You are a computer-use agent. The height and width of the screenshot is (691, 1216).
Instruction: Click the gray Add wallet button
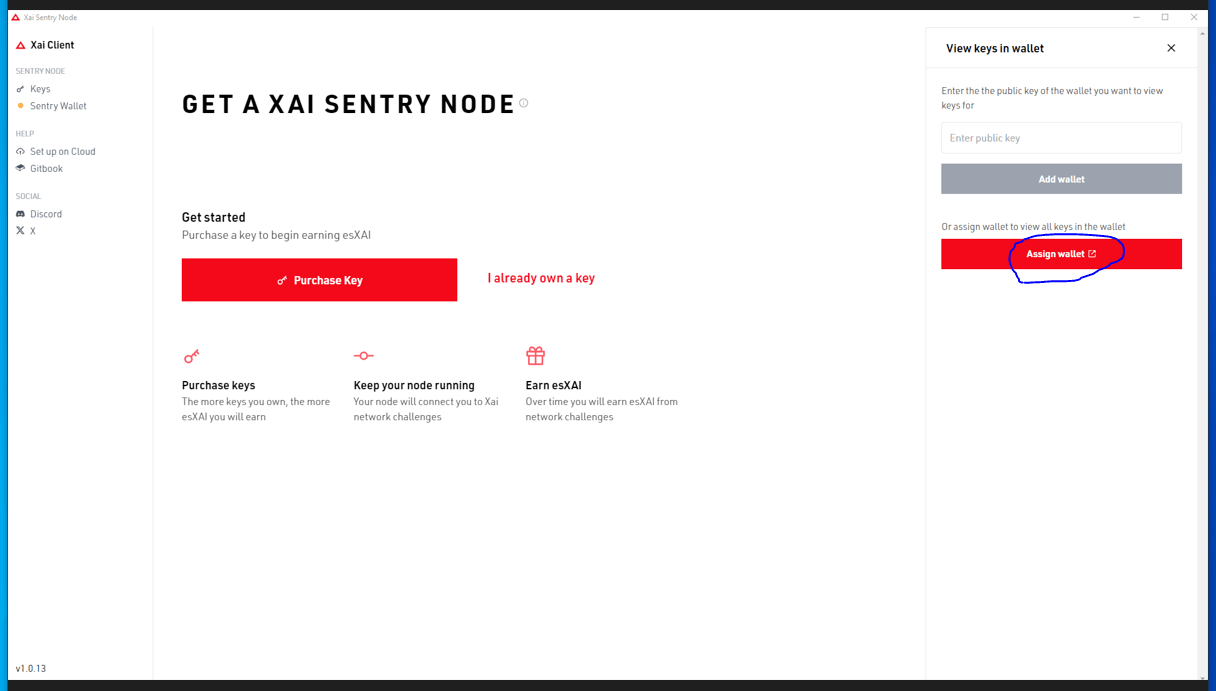(x=1061, y=179)
